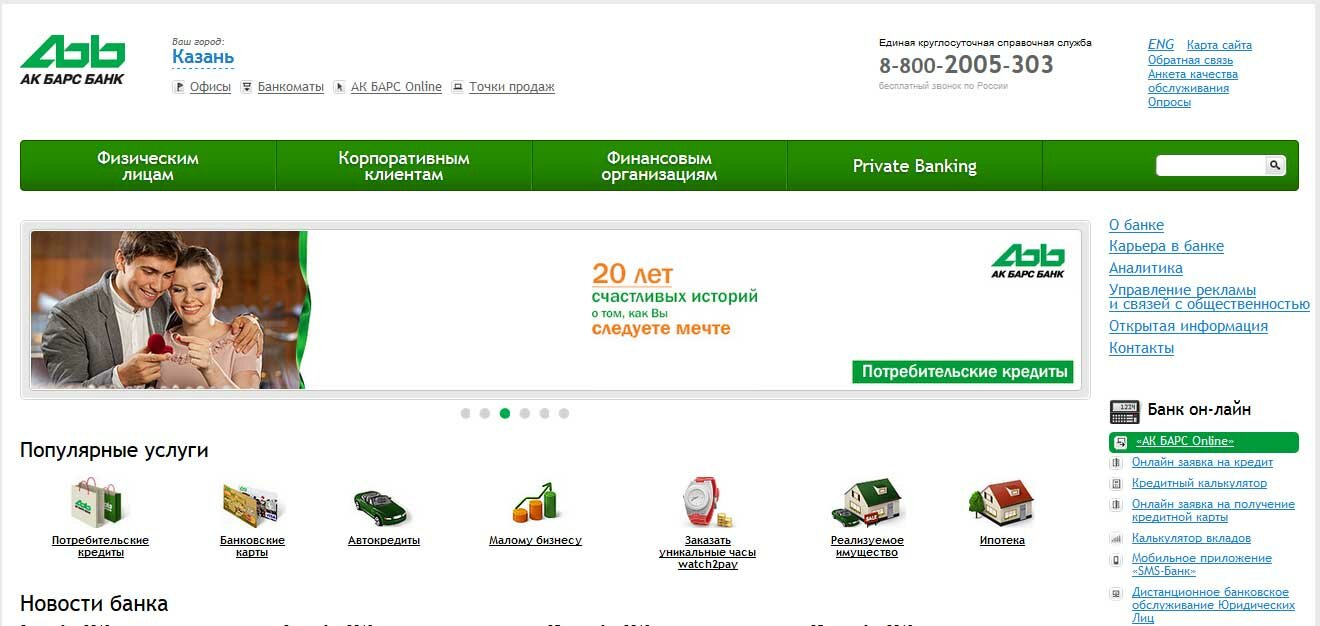Click the cursor icon beside АК БАРС Online
1320x626 pixels.
pos(340,87)
